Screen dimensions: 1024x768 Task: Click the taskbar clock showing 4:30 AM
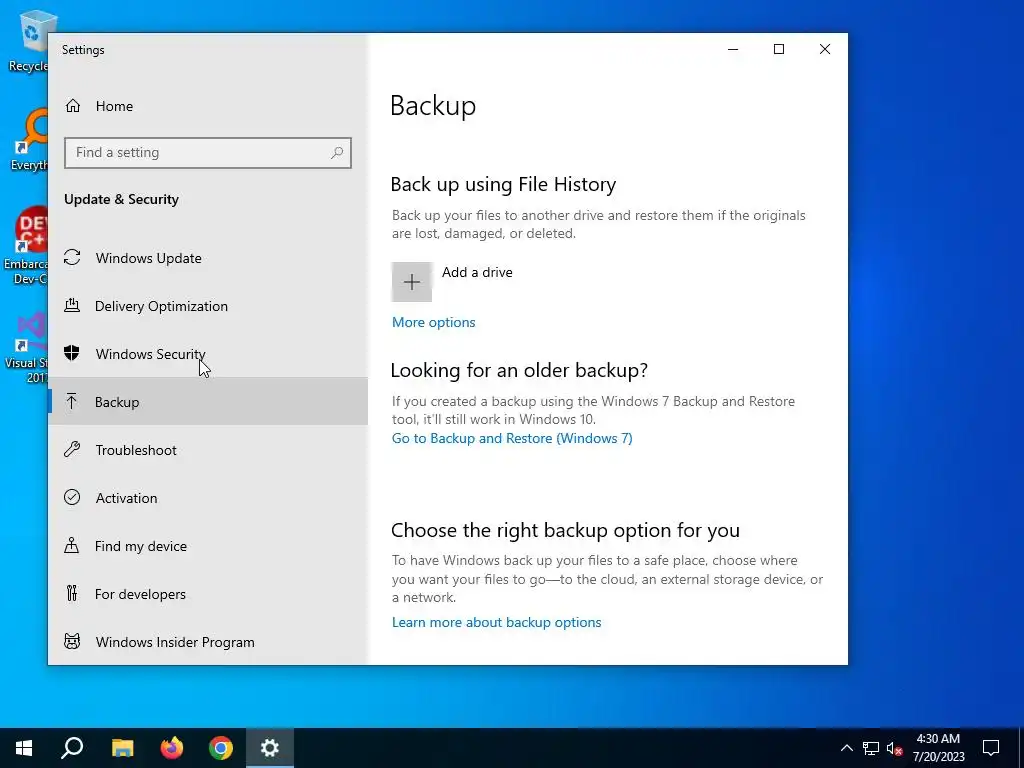(x=938, y=748)
